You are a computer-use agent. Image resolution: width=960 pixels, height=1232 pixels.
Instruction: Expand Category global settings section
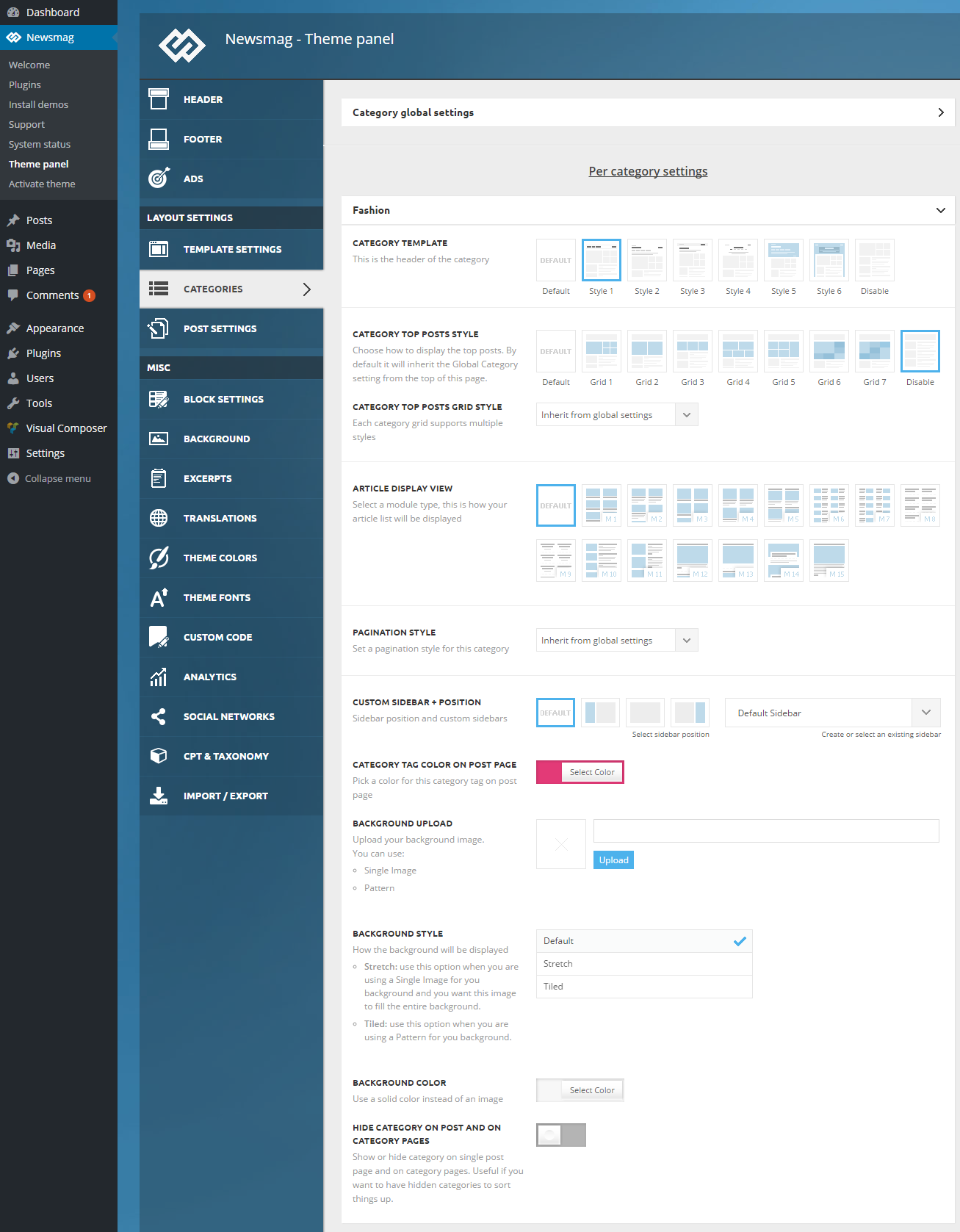tap(648, 112)
